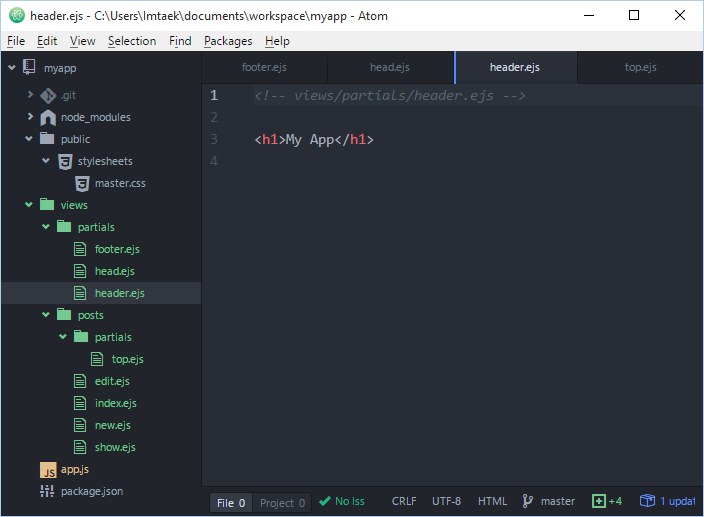Click the master.css file icon

coord(82,184)
